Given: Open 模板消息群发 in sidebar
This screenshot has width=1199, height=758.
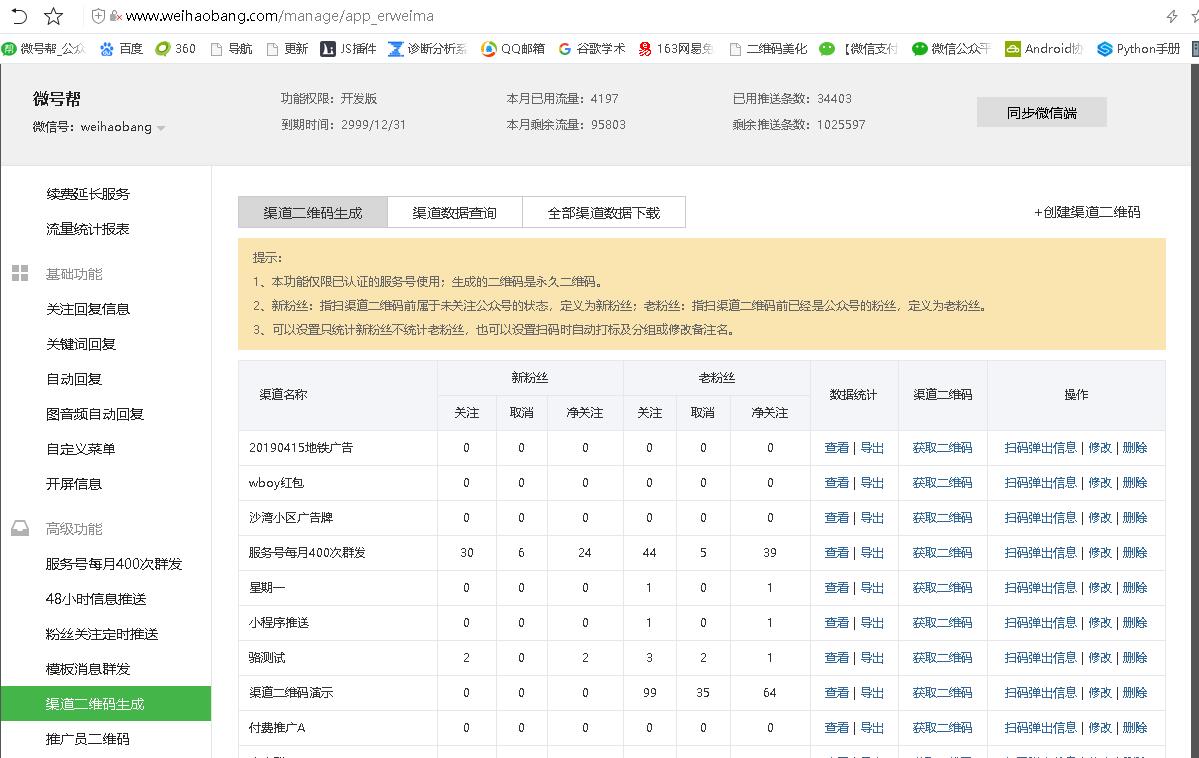Looking at the screenshot, I should [x=88, y=669].
